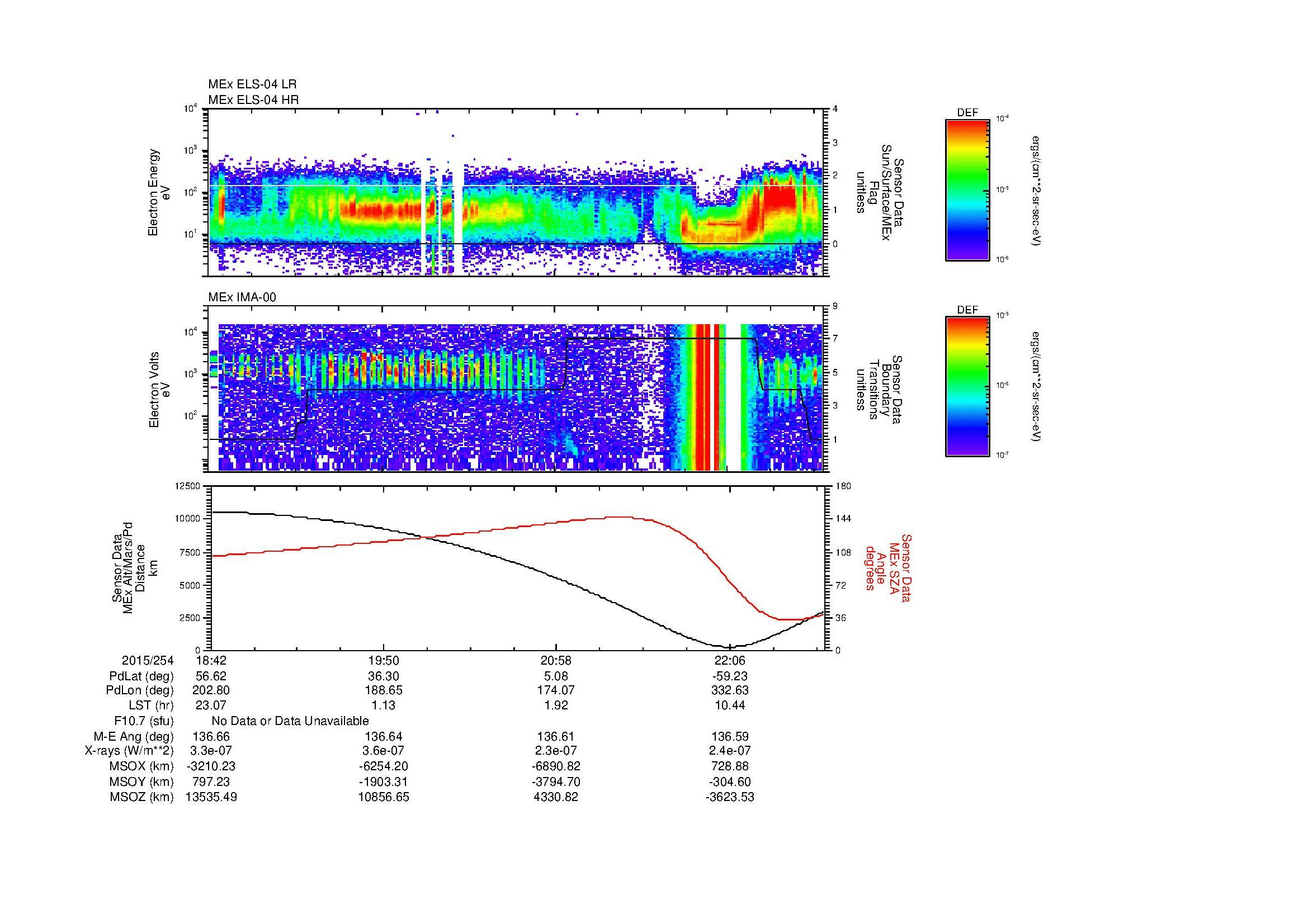Click the MSOX value 728.88
1308x924 pixels.
[x=730, y=766]
